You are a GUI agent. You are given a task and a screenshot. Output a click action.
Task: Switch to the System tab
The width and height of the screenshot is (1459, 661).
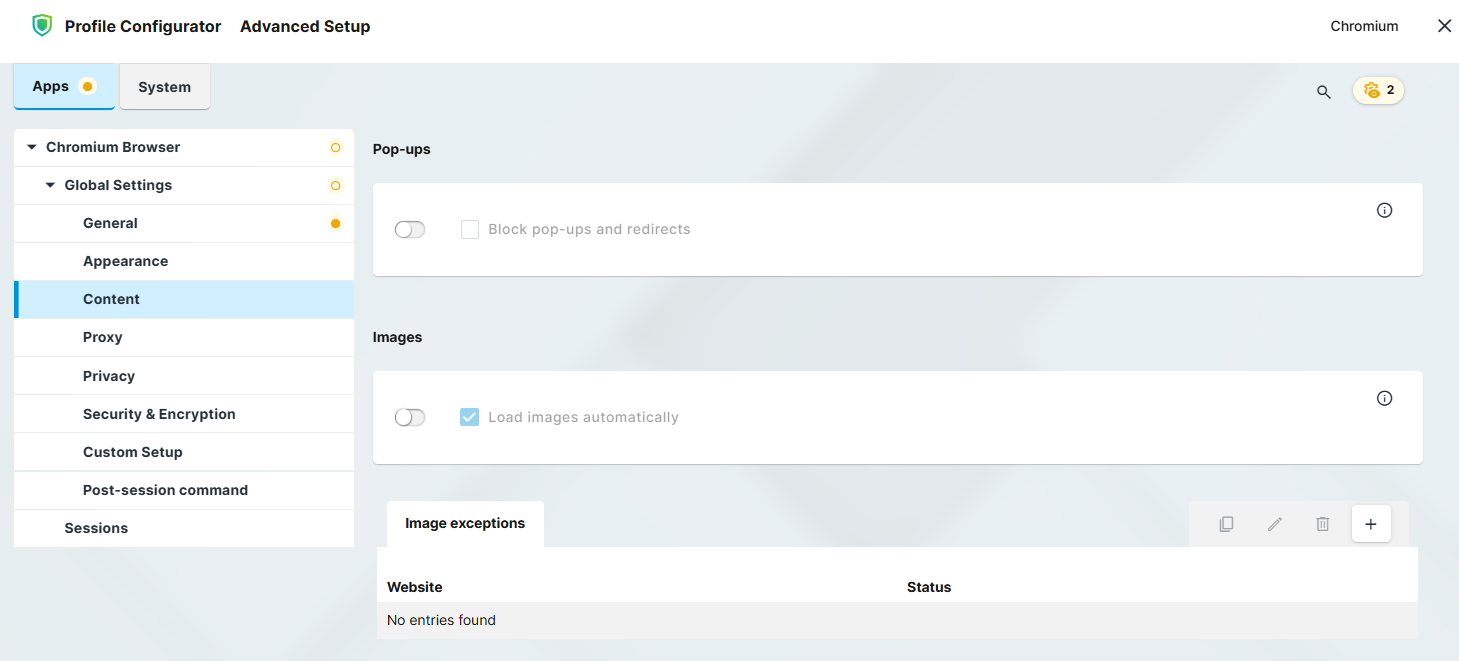164,87
